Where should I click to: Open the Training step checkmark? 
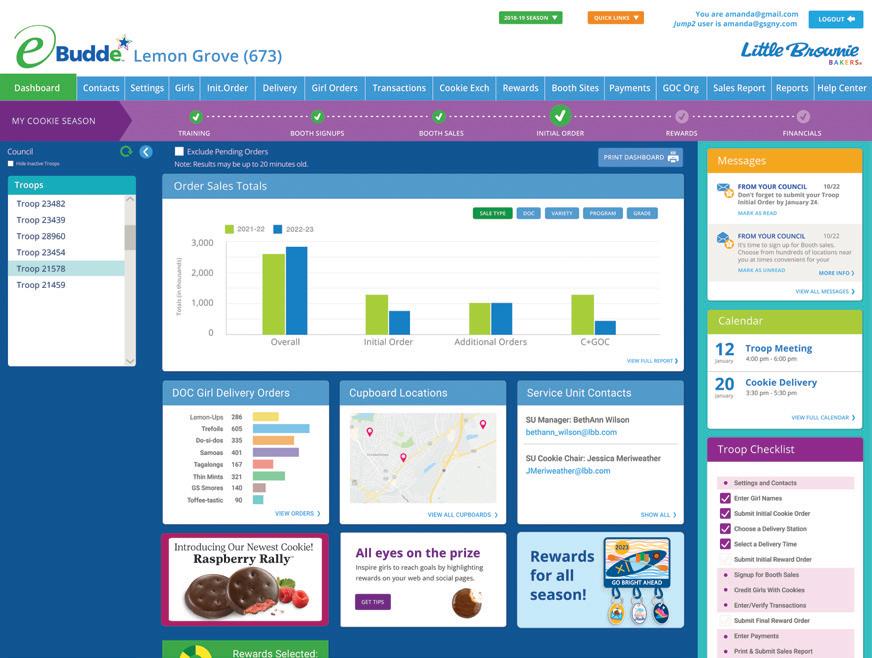(195, 117)
